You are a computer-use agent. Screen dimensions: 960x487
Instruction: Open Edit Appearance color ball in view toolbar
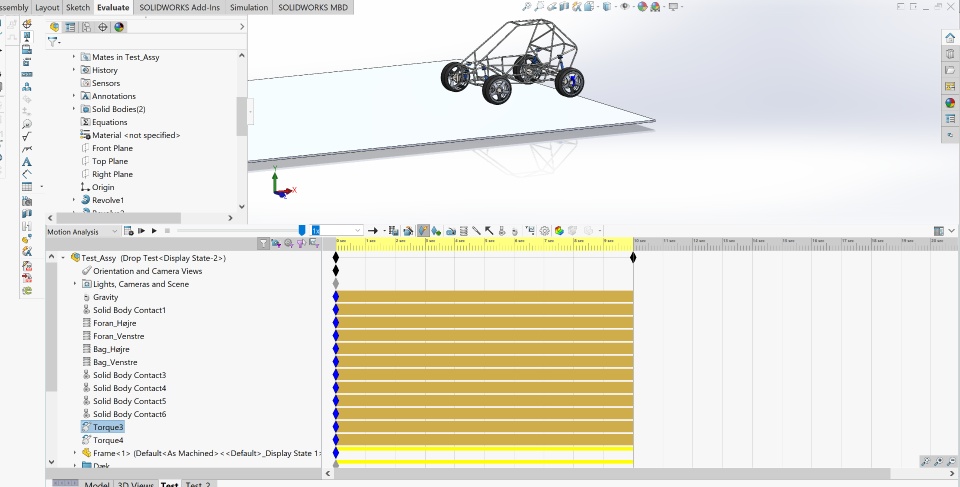pyautogui.click(x=642, y=7)
